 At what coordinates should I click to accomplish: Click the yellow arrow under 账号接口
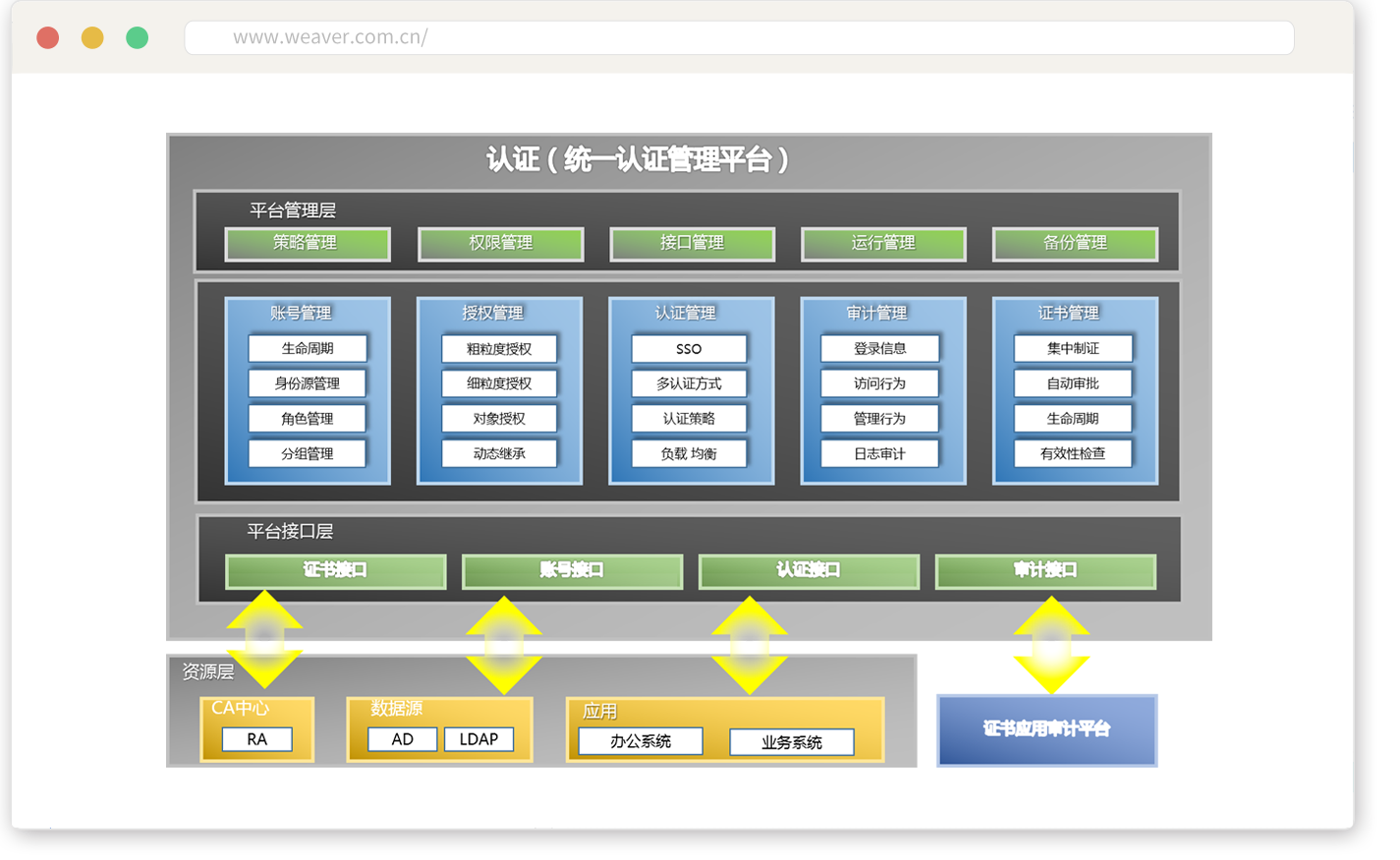[503, 645]
